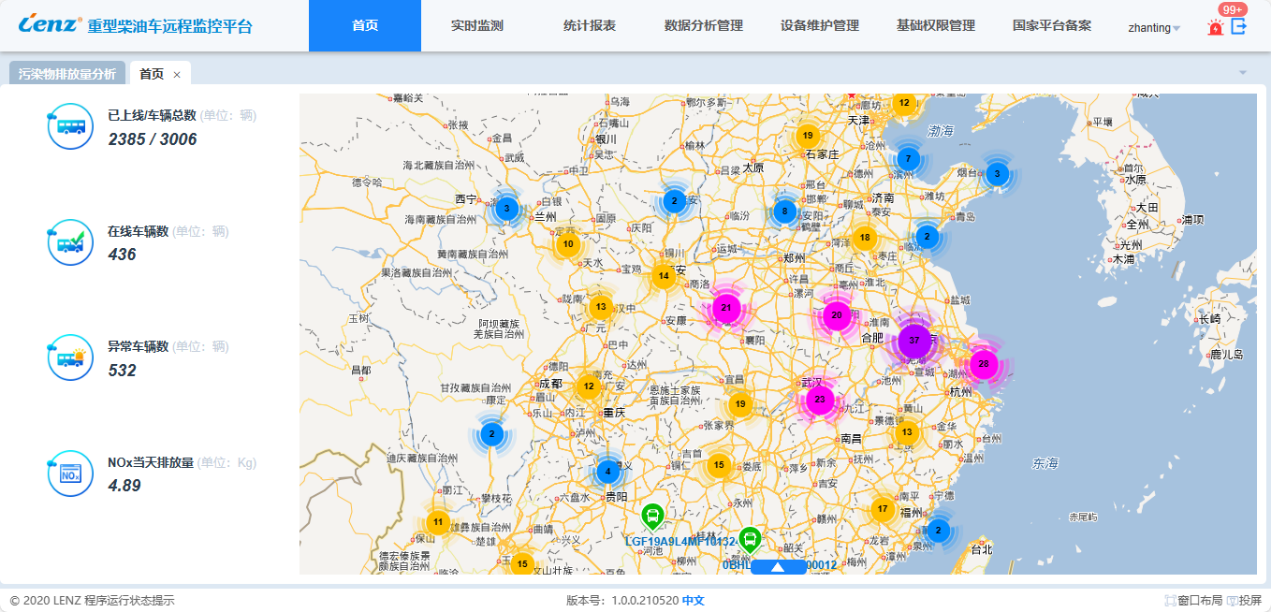The width and height of the screenshot is (1271, 612).
Task: Click the 窗口布局 button in footer
Action: tap(1193, 601)
